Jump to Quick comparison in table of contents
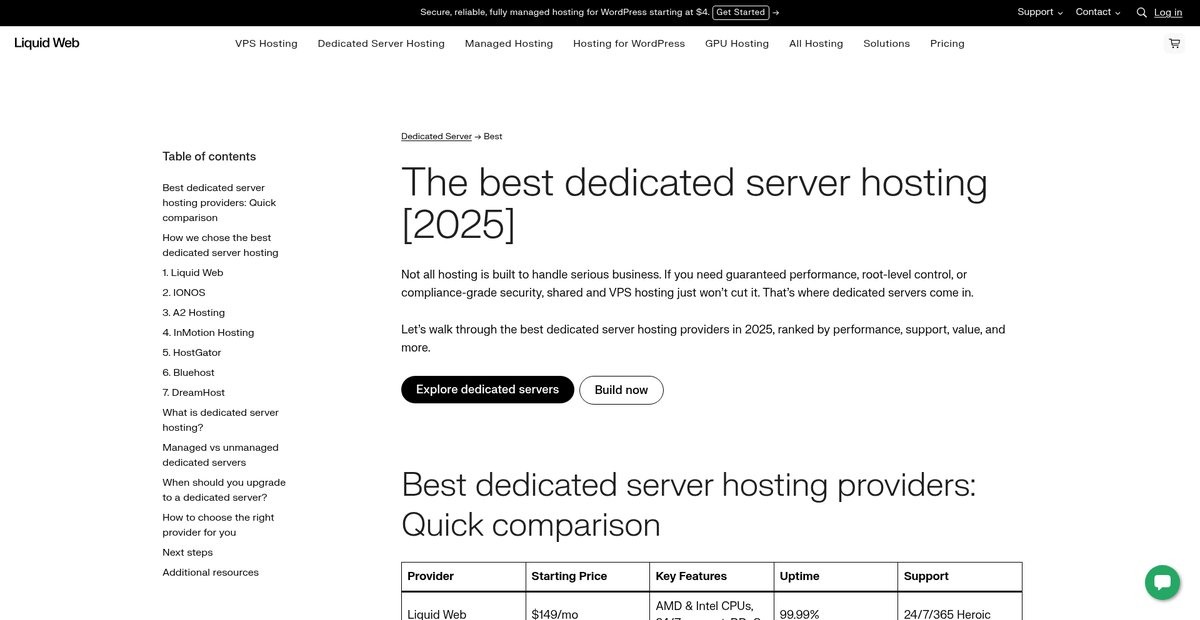Screen dimensions: 1200x620 (x=219, y=203)
